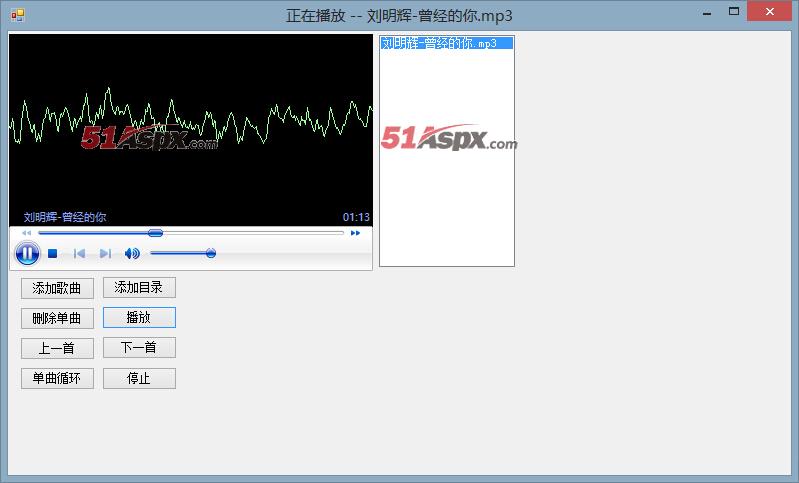799x483 pixels.
Task: Click the seek bar position handle
Action: [155, 233]
